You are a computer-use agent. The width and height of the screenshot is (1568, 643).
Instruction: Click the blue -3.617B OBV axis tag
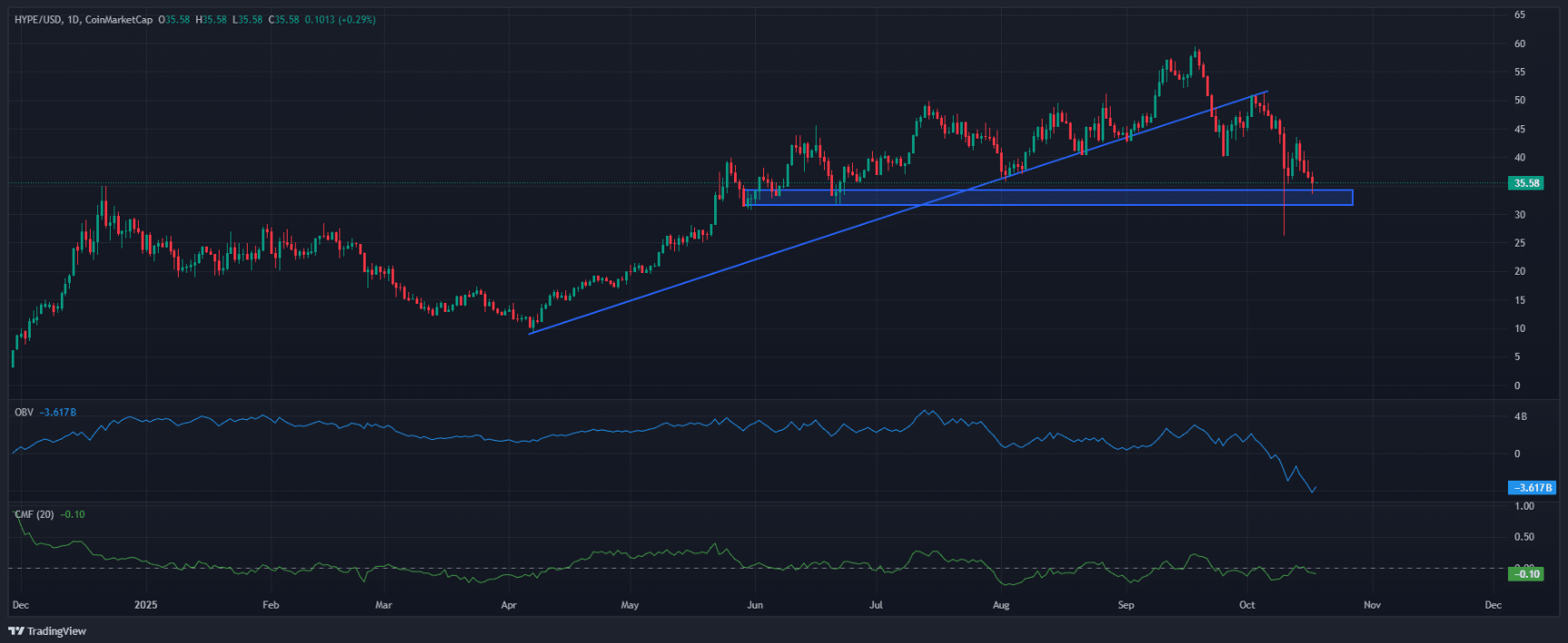[x=1532, y=488]
